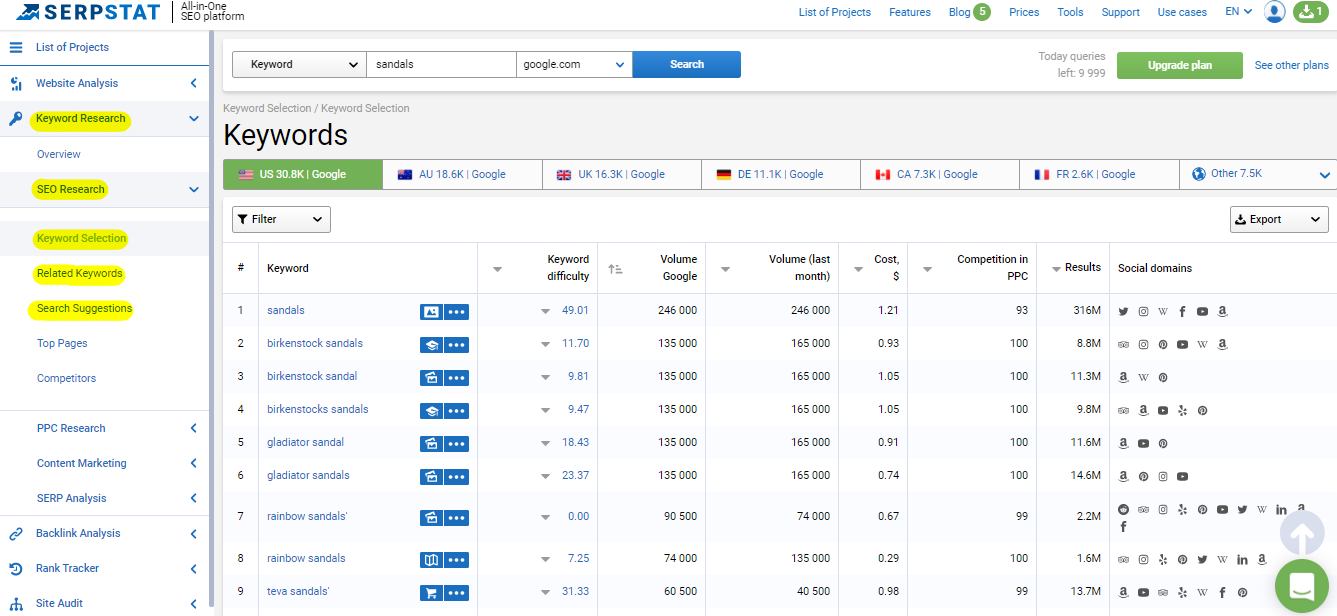Open the three-dot menu for sandals
1337x616 pixels.
pyautogui.click(x=457, y=311)
